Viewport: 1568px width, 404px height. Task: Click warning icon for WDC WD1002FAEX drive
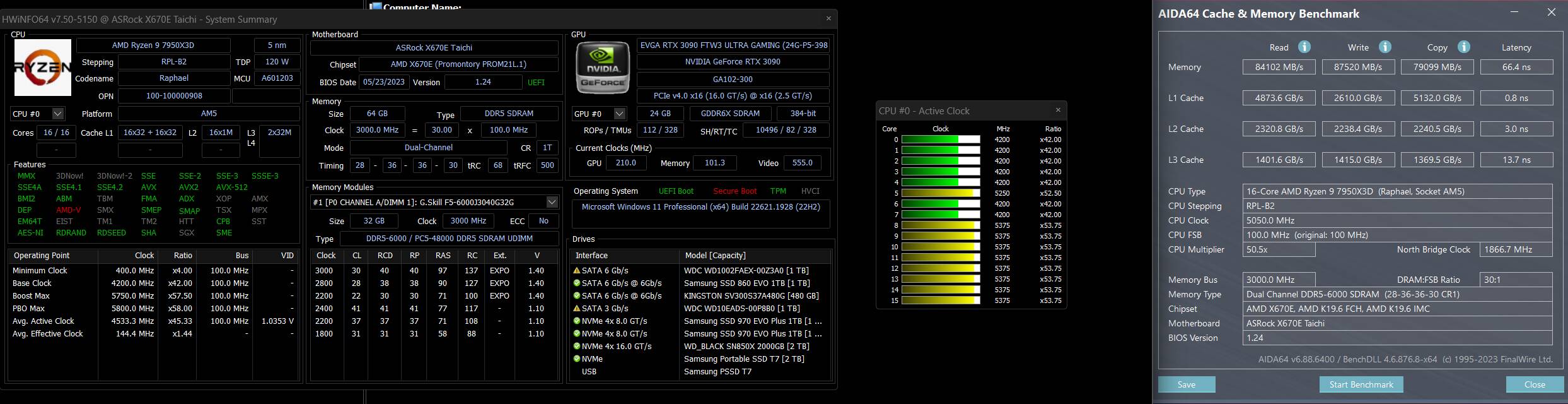tap(576, 271)
